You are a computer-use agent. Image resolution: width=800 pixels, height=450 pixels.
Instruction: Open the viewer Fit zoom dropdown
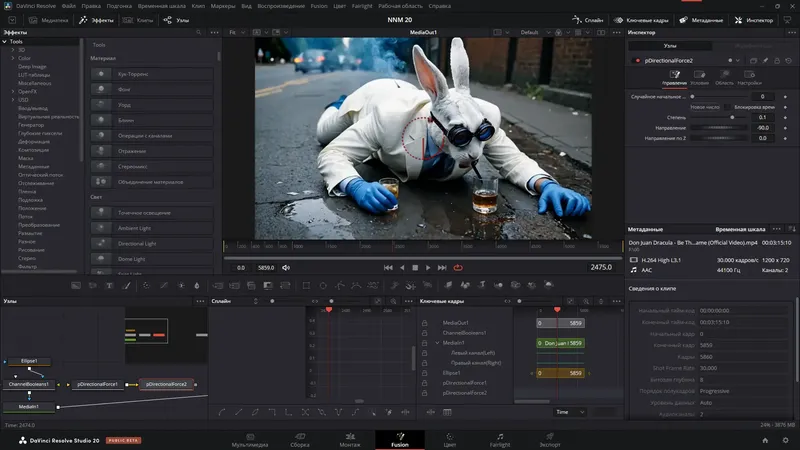[237, 32]
